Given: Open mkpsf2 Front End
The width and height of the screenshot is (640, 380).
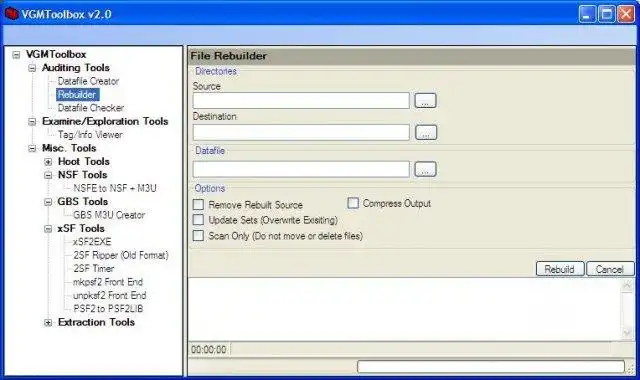Looking at the screenshot, I should pos(108,282).
